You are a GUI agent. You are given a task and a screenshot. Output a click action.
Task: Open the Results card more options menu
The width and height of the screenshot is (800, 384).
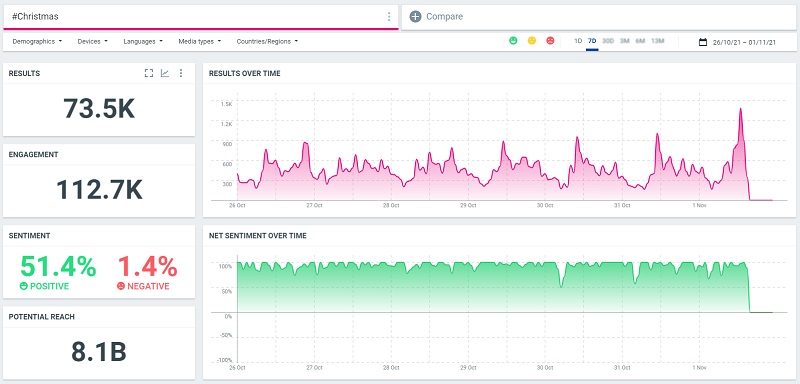tap(181, 73)
